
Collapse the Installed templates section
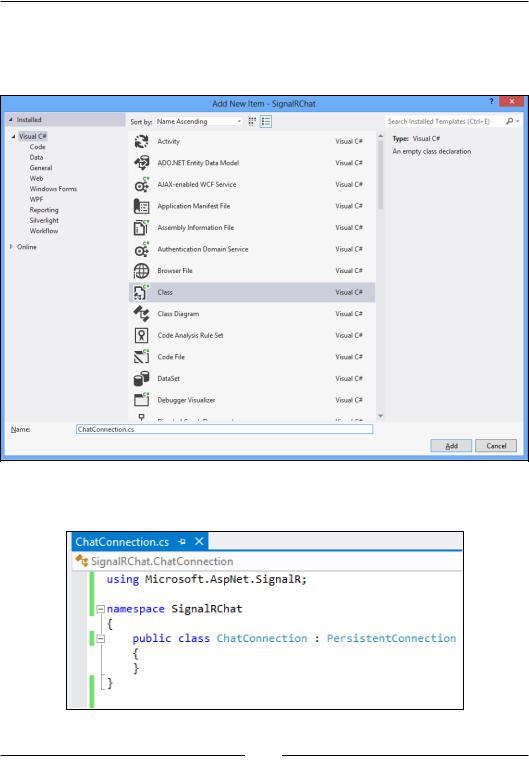point(11,120)
